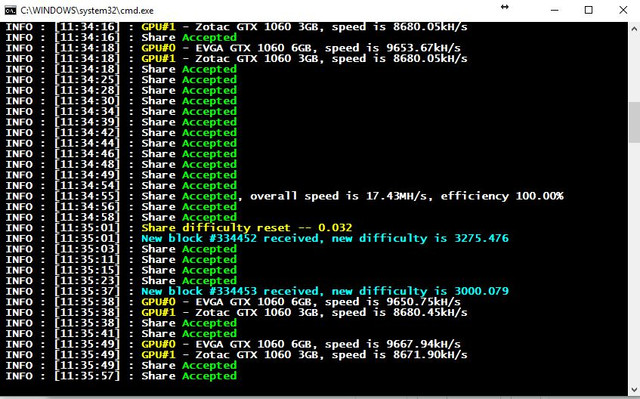Click 'GPU#0' on the 11:35:38 line
This screenshot has width=640, height=399.
[158, 302]
